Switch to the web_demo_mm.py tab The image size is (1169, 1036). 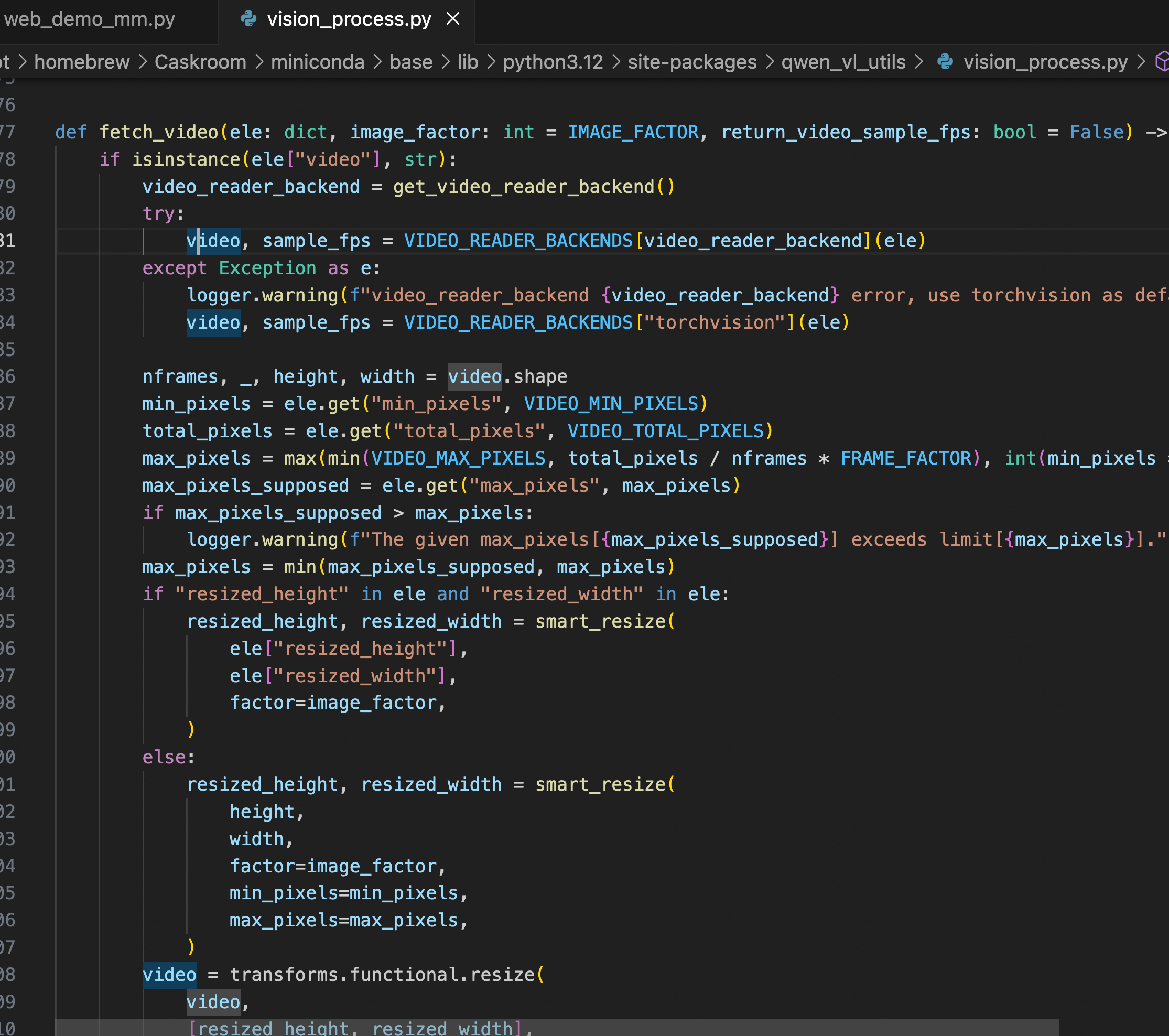[x=90, y=19]
